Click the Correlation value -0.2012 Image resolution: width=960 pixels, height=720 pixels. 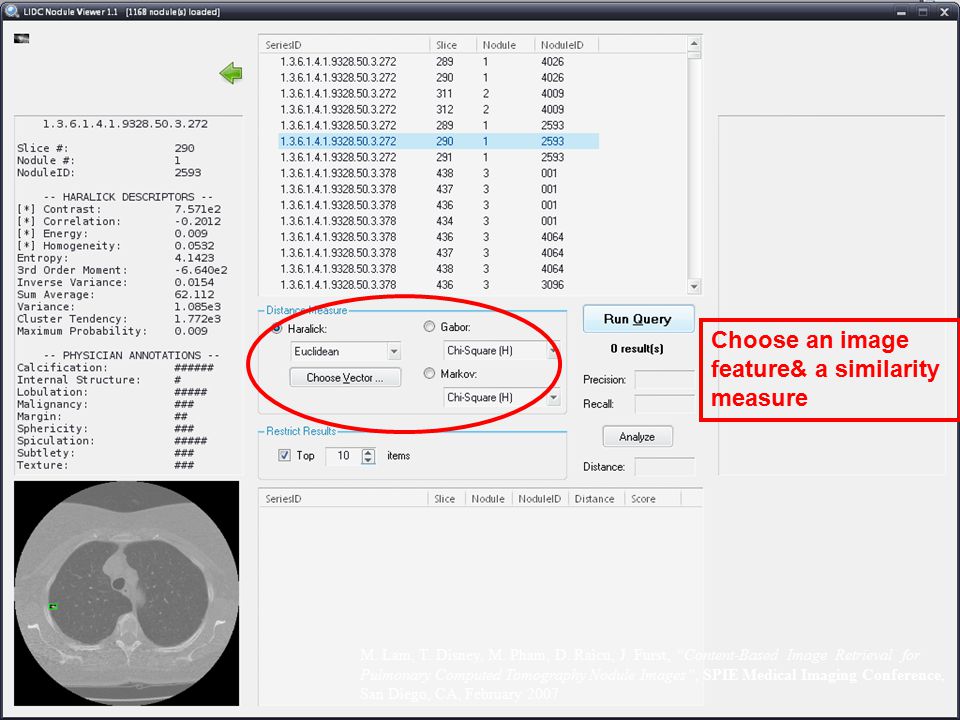click(x=197, y=222)
